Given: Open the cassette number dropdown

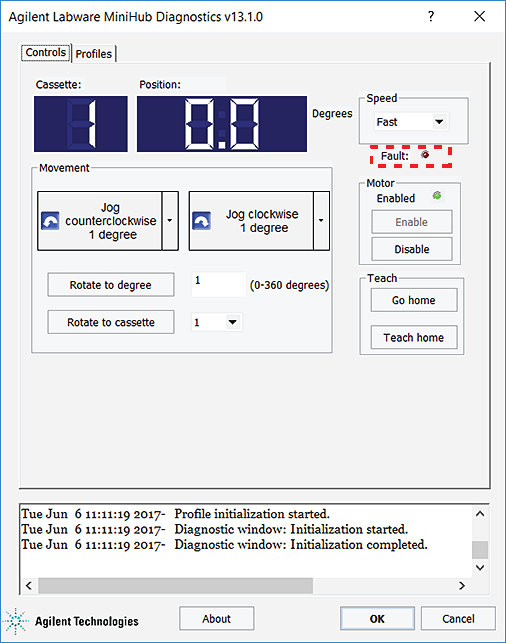Looking at the screenshot, I should [x=217, y=322].
